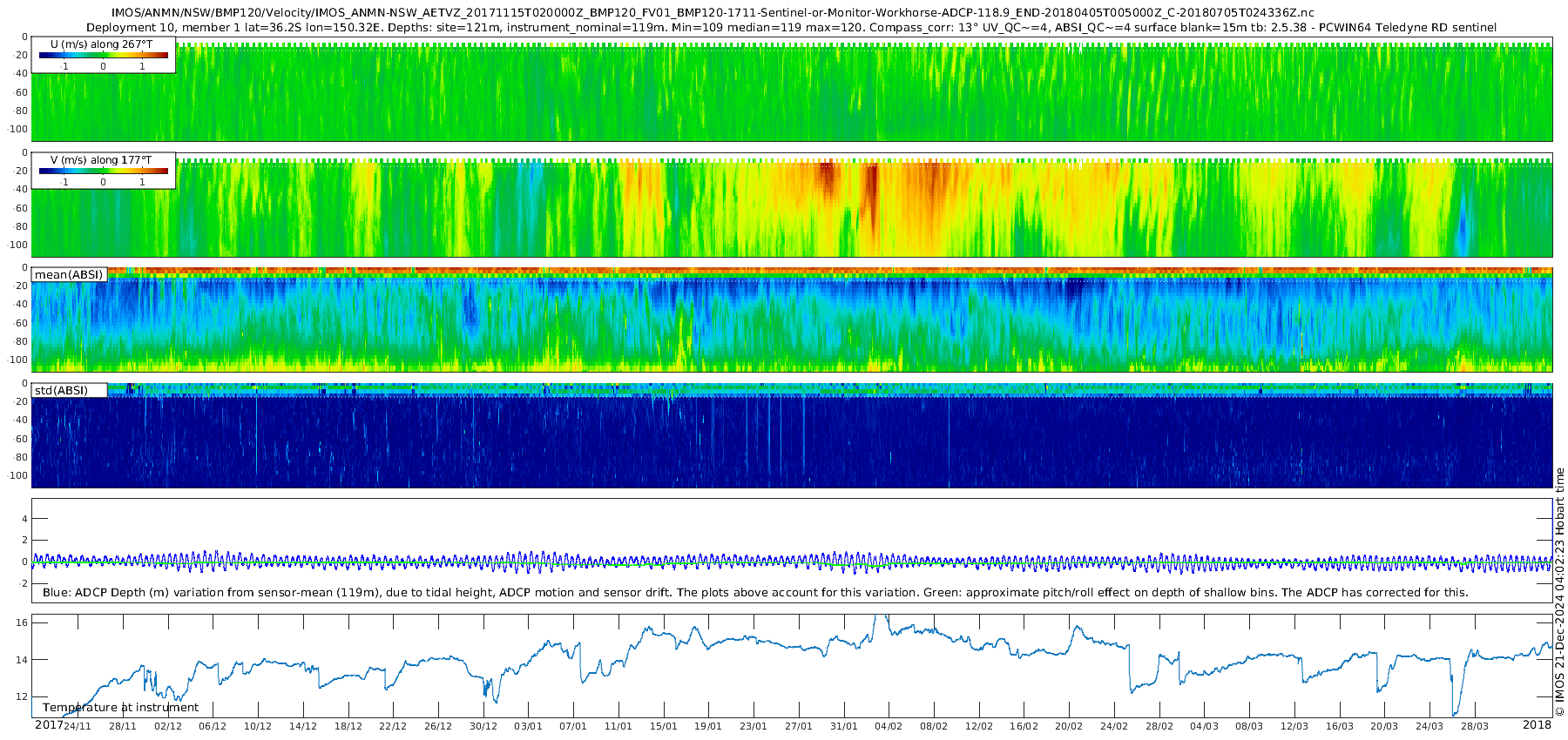Click the U velocity colorbar legend

coord(103,54)
